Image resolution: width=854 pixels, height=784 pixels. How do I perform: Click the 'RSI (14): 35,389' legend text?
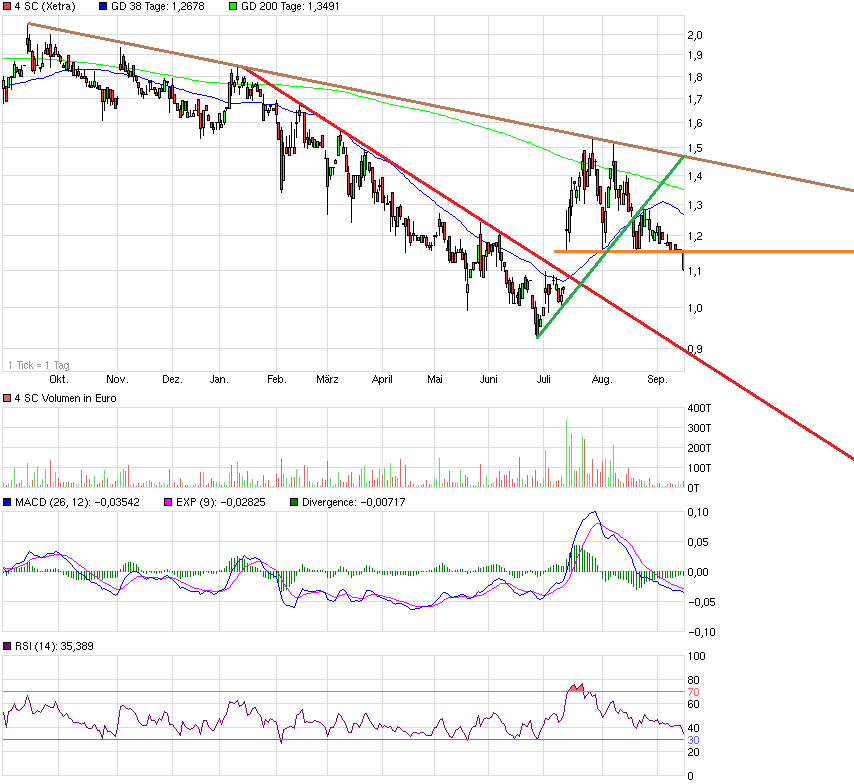click(x=54, y=646)
